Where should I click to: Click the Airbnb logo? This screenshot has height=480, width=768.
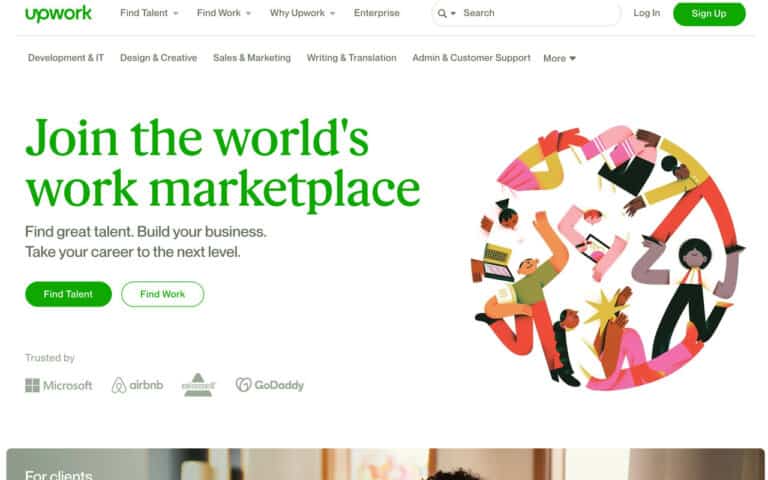(x=137, y=385)
